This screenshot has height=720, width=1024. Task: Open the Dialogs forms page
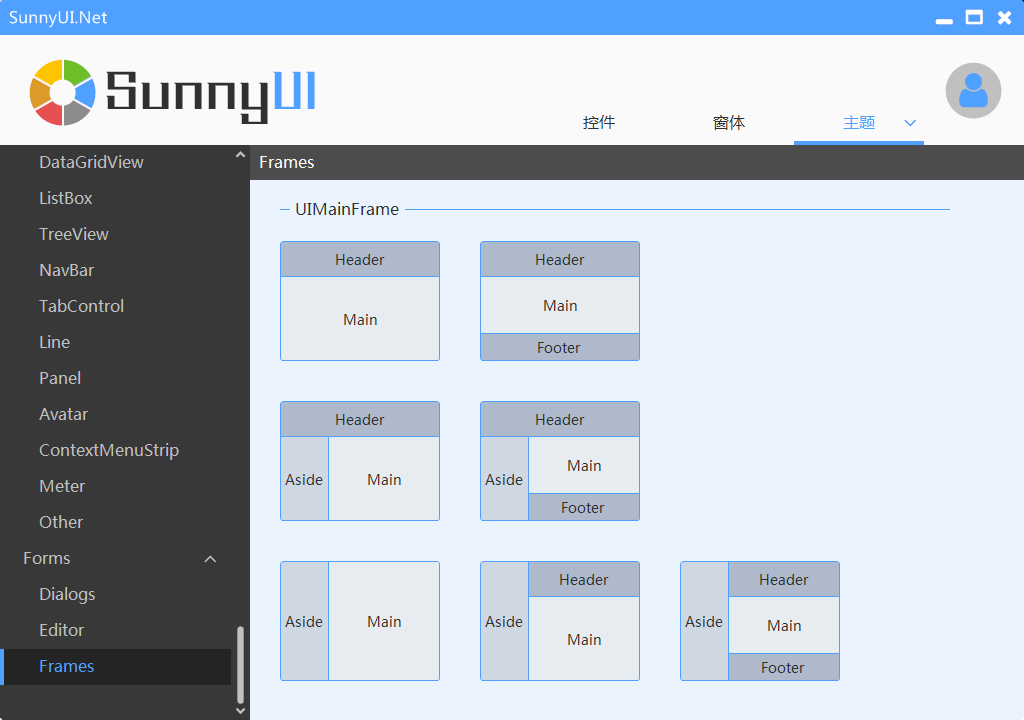tap(67, 594)
